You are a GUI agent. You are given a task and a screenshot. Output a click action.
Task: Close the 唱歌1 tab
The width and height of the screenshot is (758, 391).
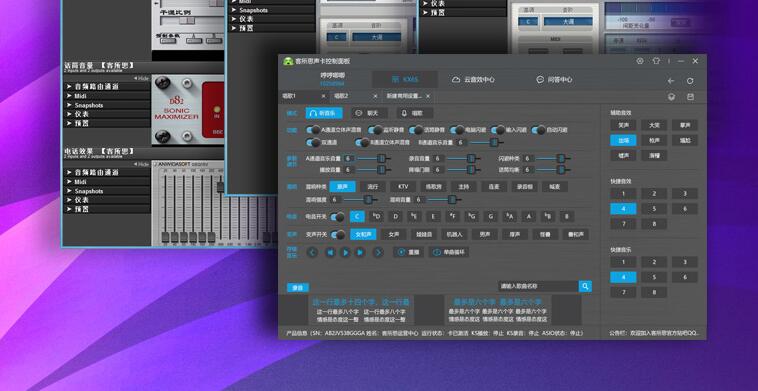[x=323, y=96]
